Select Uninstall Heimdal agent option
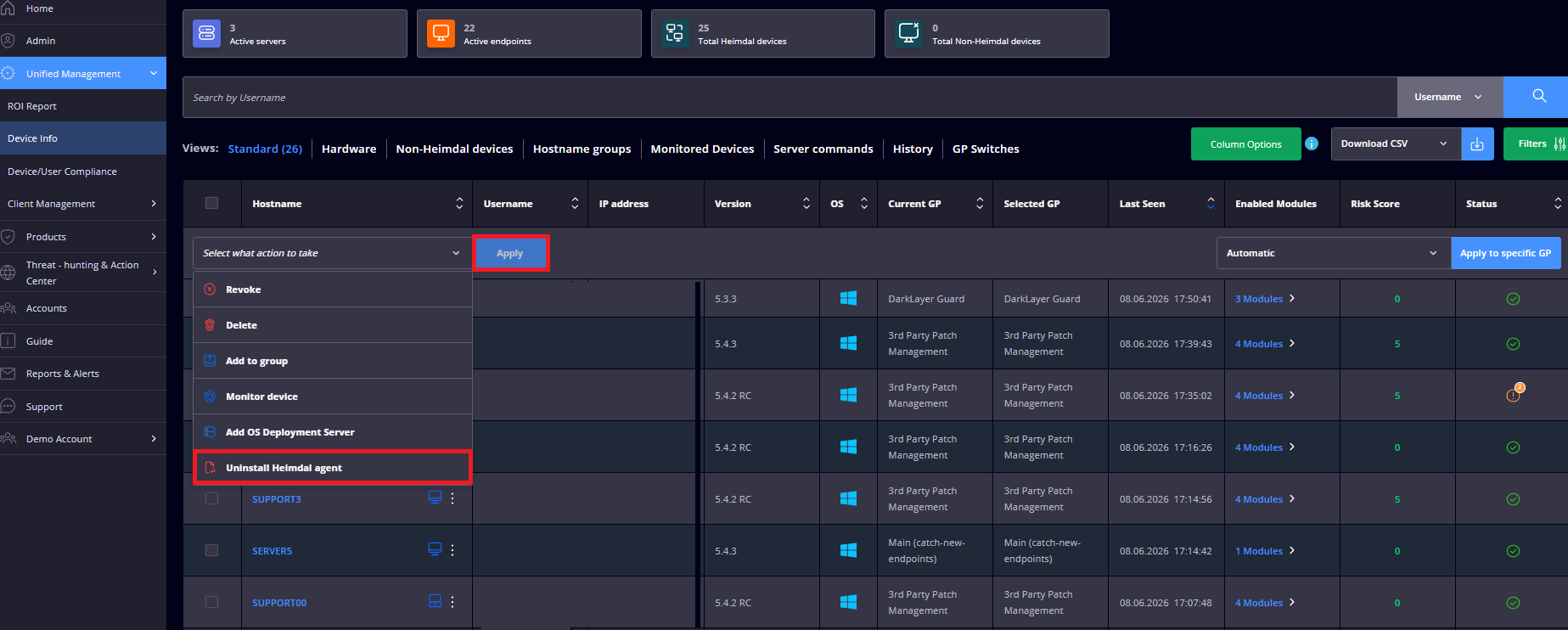1568x630 pixels. point(332,468)
